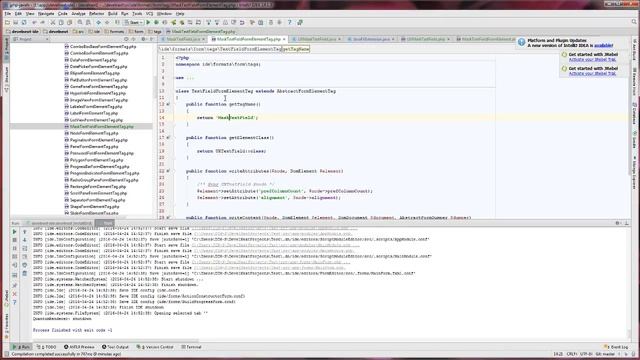
Task: Click the green Run button in main toolbar
Action: (x=149, y=22)
